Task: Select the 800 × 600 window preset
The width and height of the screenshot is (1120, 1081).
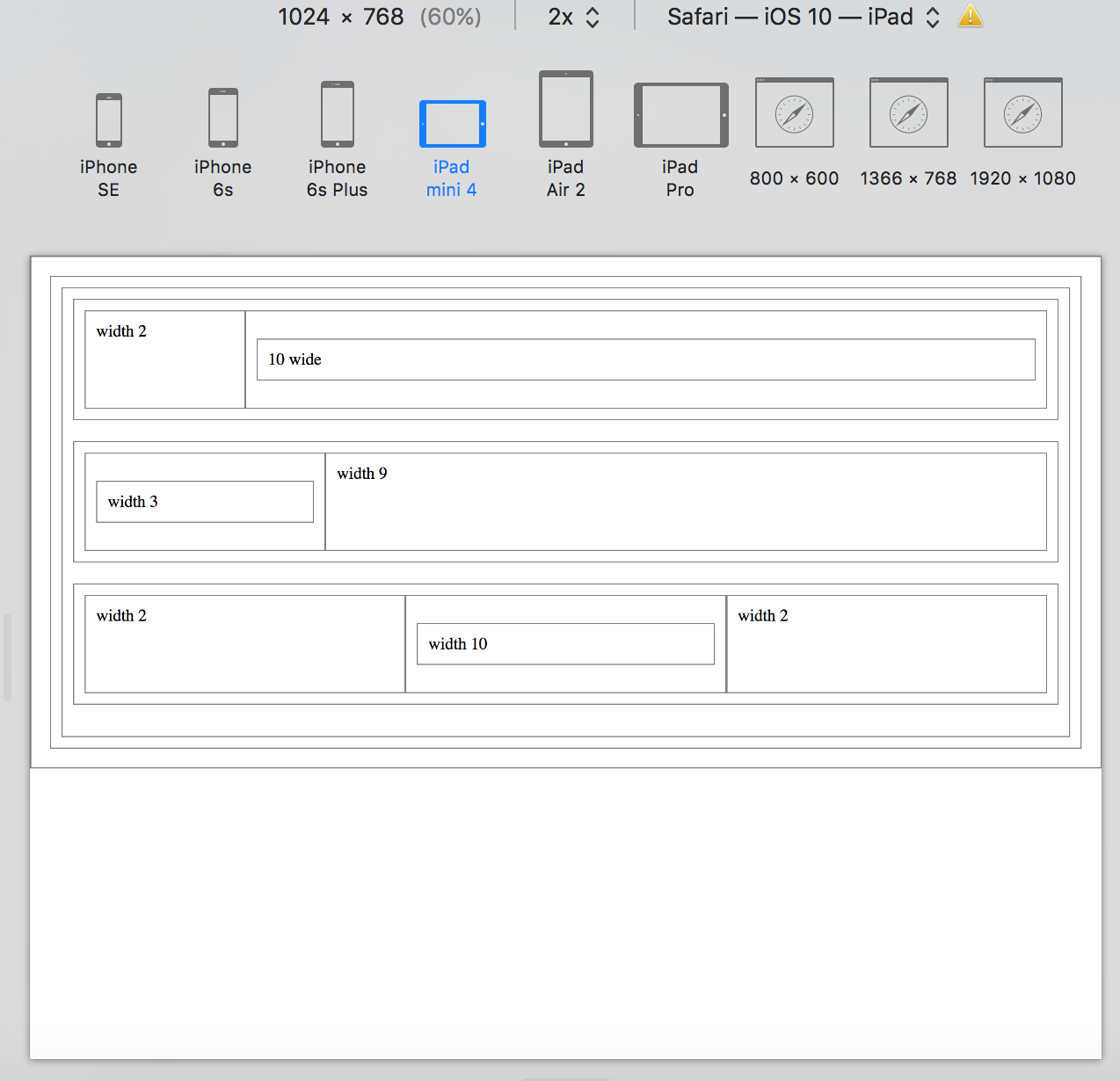Action: pyautogui.click(x=794, y=113)
